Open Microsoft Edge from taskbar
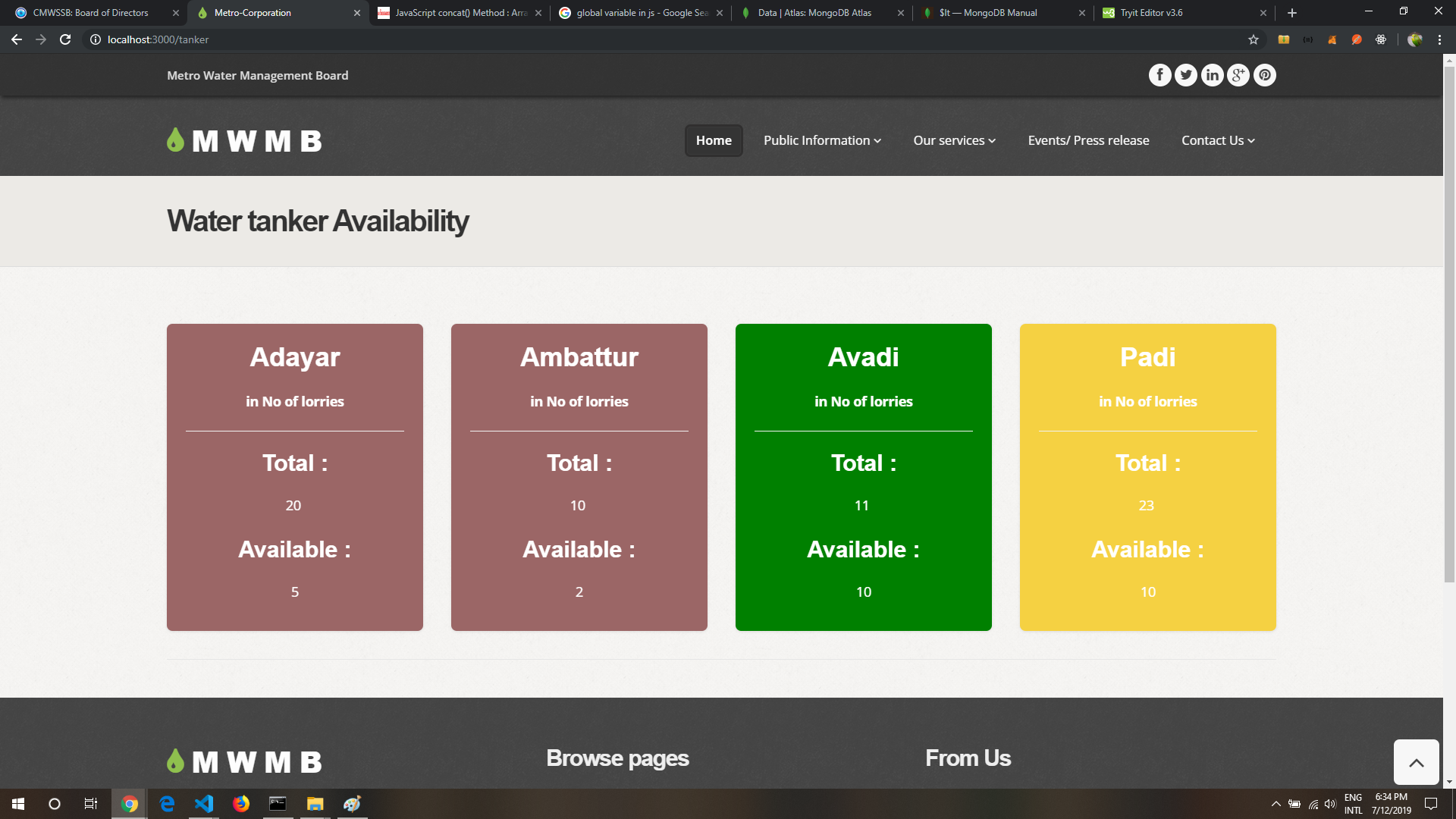Image resolution: width=1456 pixels, height=819 pixels. [167, 804]
